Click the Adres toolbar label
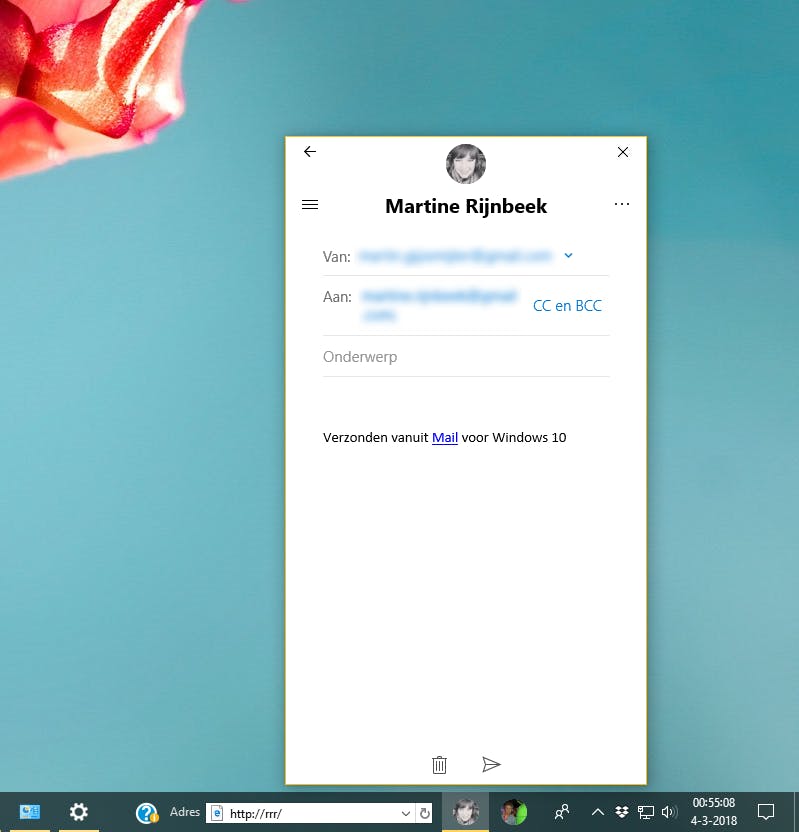This screenshot has width=799, height=832. (185, 812)
